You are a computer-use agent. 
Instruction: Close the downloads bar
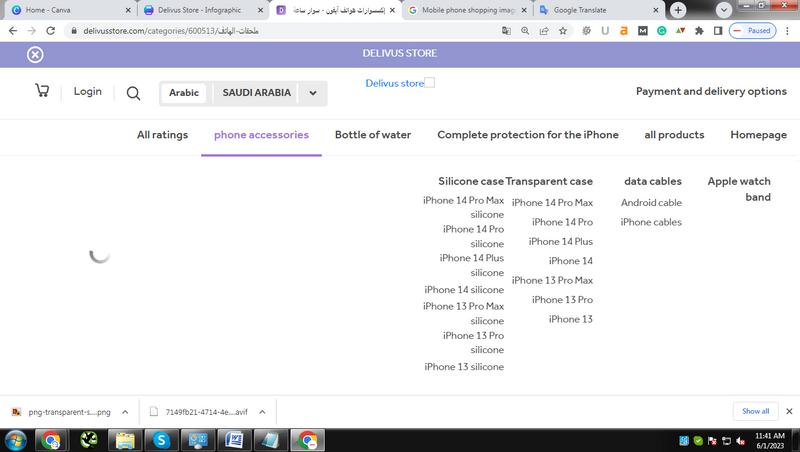[x=789, y=411]
